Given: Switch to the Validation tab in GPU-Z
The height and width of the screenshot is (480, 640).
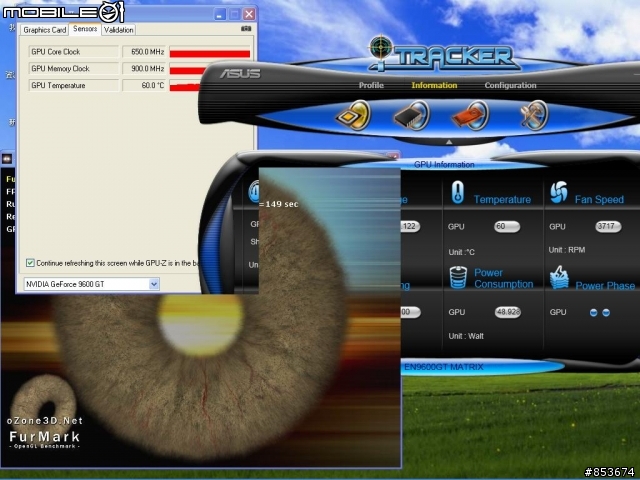Looking at the screenshot, I should [118, 30].
